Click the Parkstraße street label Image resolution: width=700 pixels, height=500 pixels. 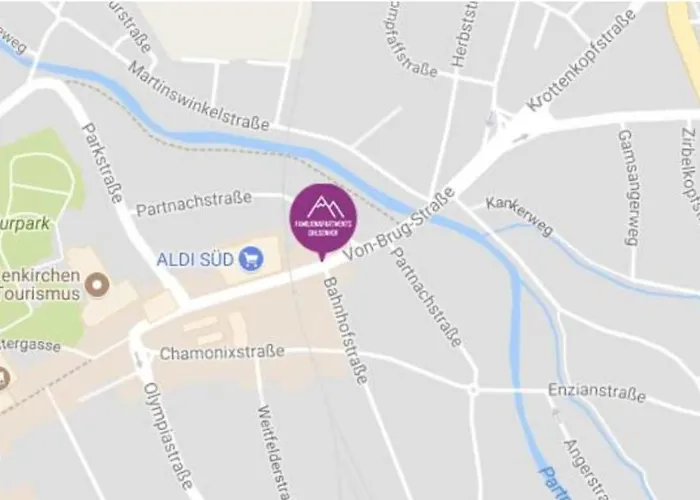pyautogui.click(x=102, y=163)
